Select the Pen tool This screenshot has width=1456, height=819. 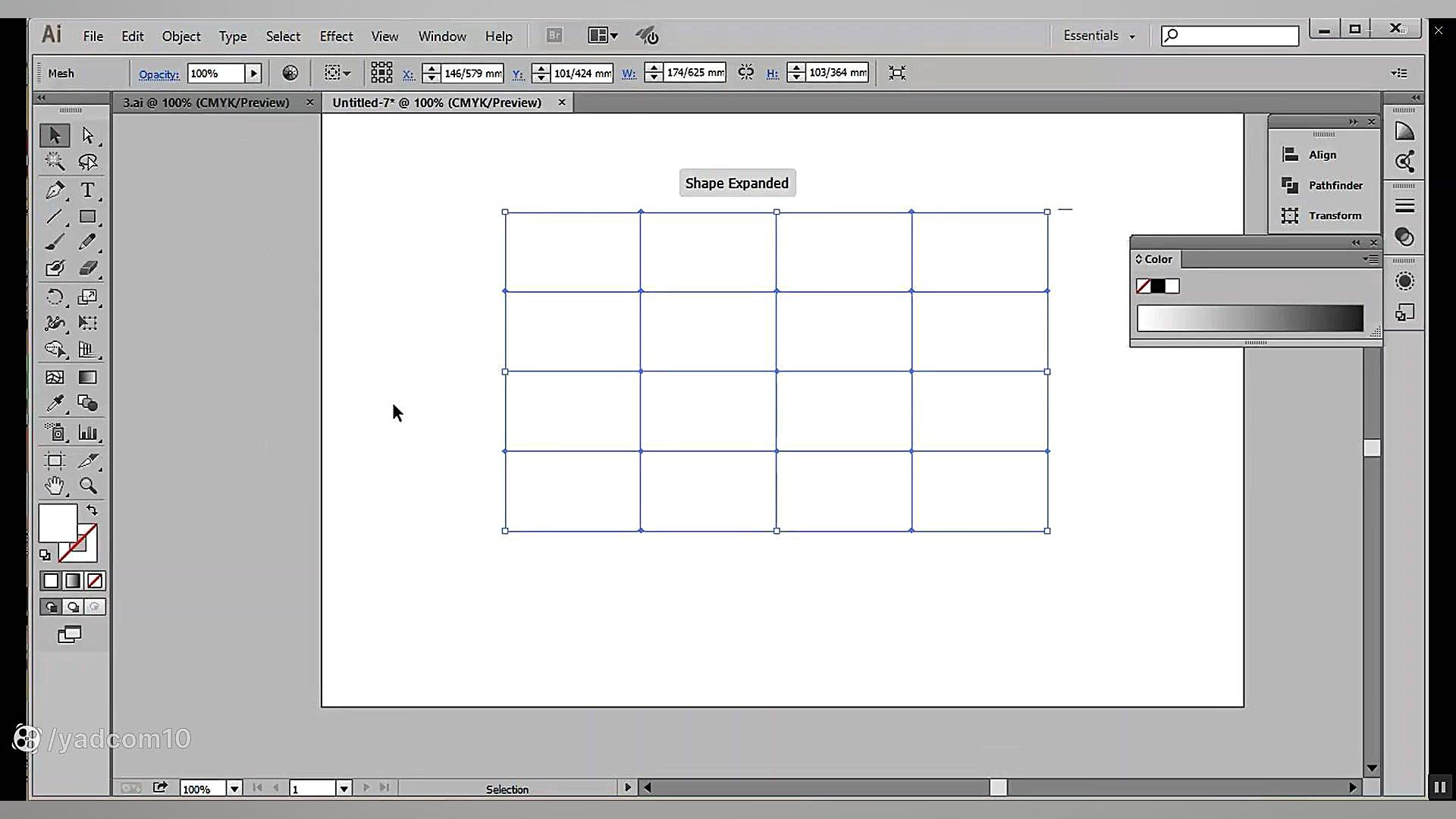click(55, 190)
